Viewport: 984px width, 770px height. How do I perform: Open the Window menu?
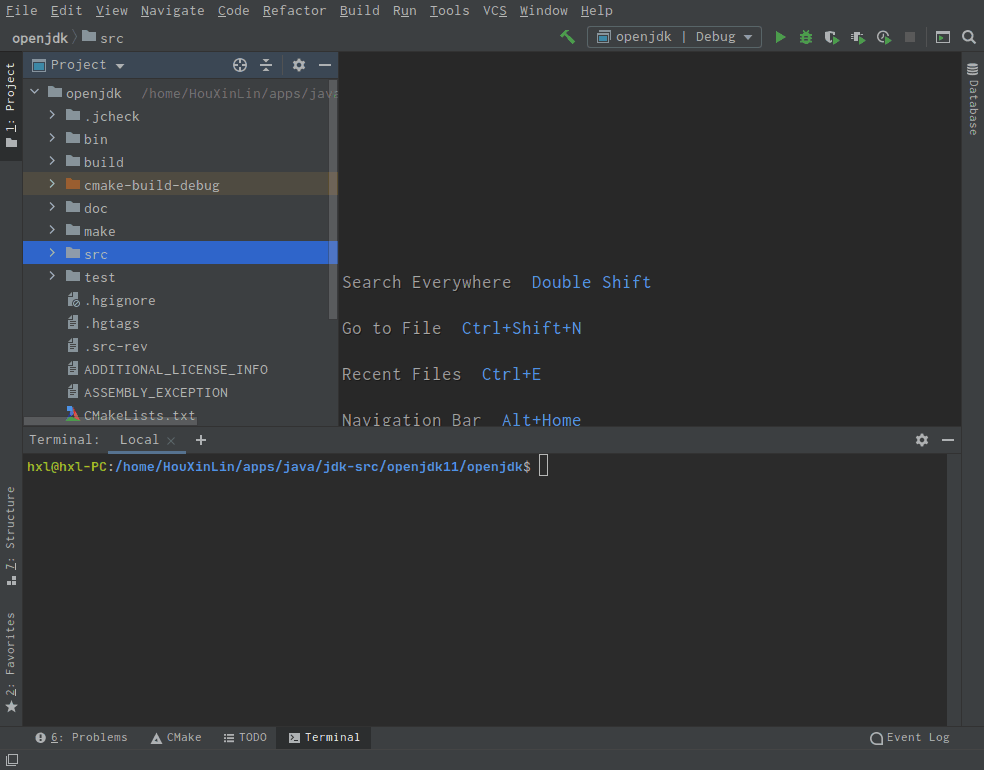(x=543, y=11)
